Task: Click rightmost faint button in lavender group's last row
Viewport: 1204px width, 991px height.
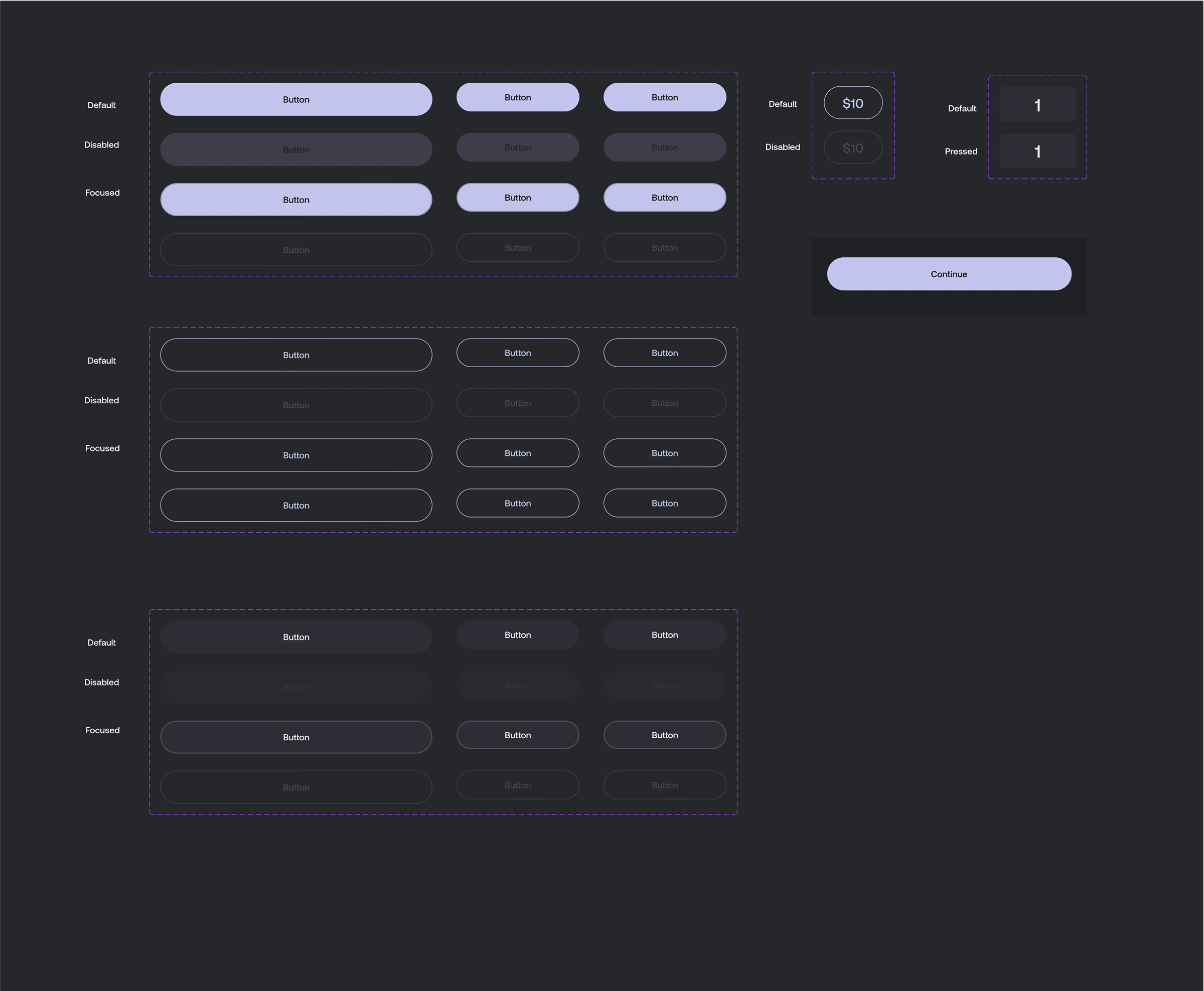Action: click(x=665, y=247)
